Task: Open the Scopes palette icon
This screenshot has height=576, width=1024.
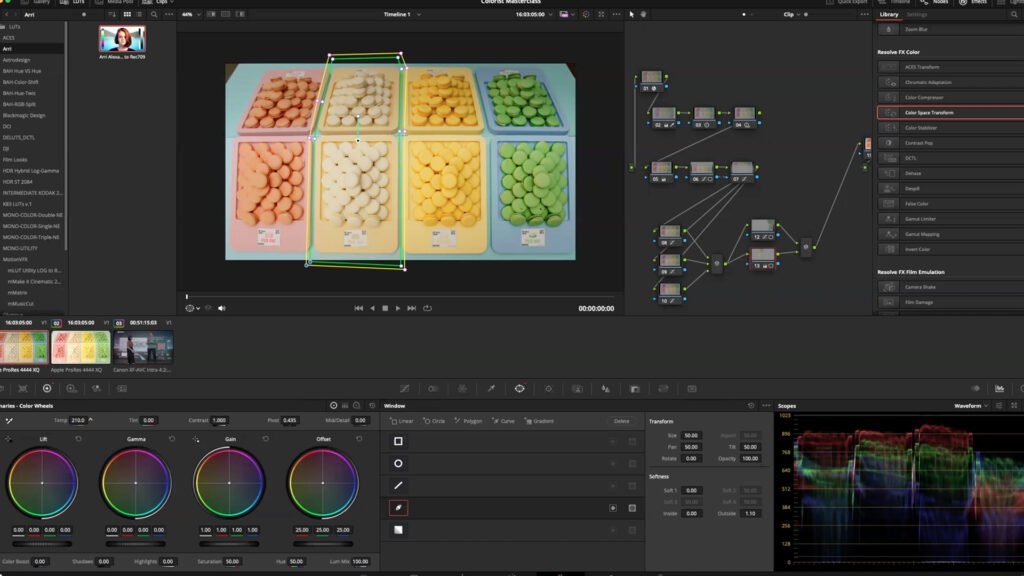Action: pyautogui.click(x=999, y=389)
